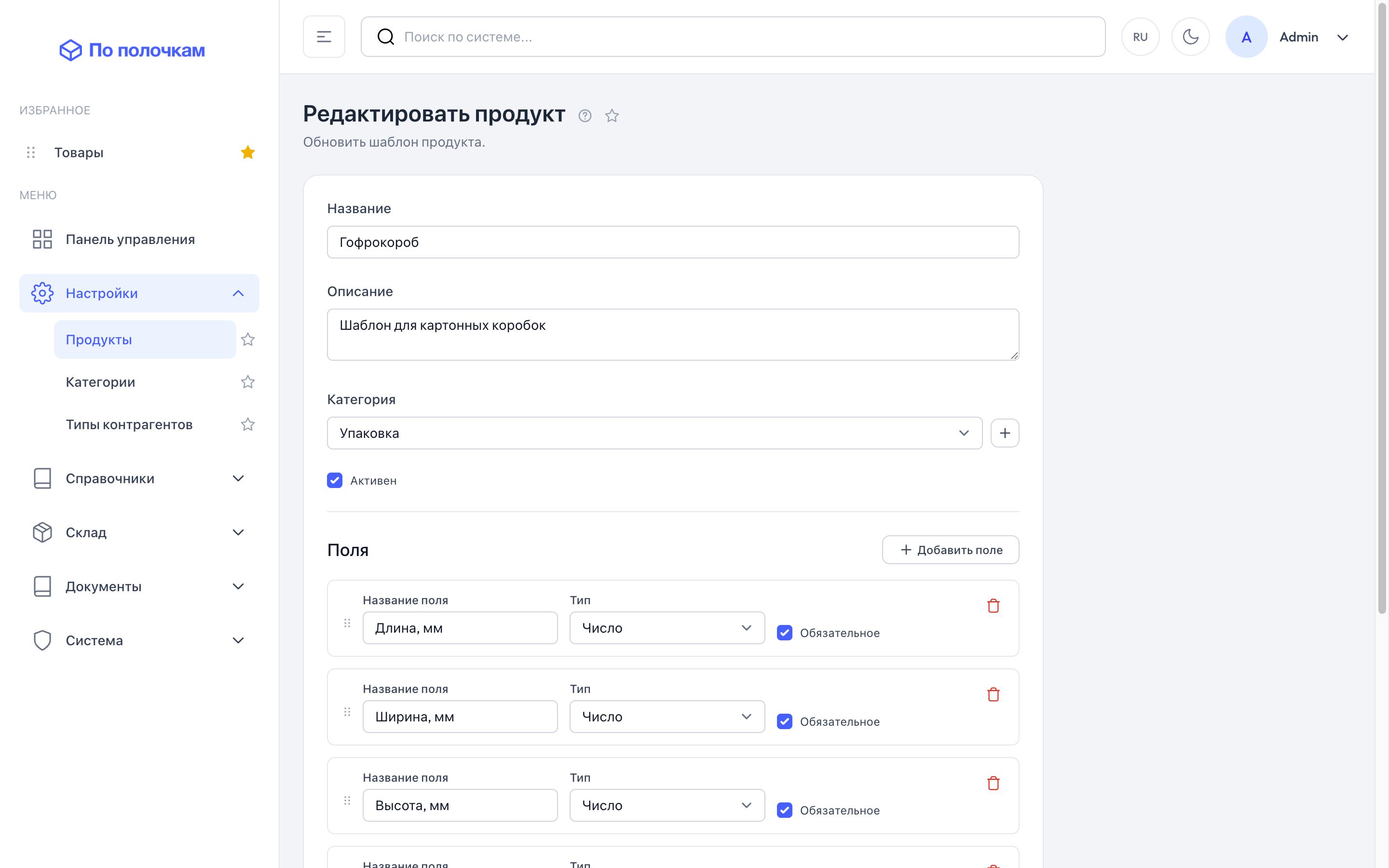Grab drag handle of Длина, мм row
The width and height of the screenshot is (1389, 868).
[x=347, y=623]
